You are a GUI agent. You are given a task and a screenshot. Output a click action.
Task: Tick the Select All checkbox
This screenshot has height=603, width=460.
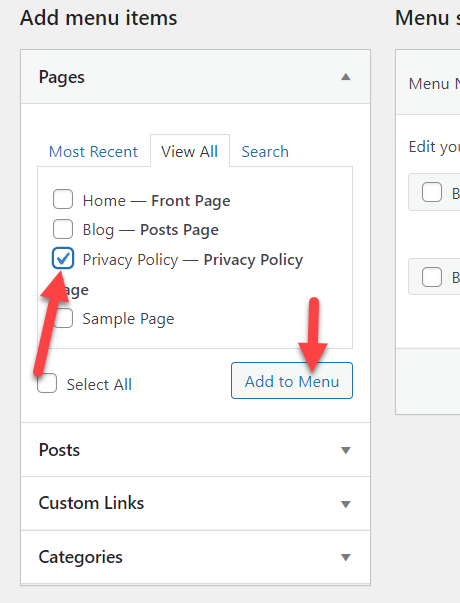(x=47, y=383)
